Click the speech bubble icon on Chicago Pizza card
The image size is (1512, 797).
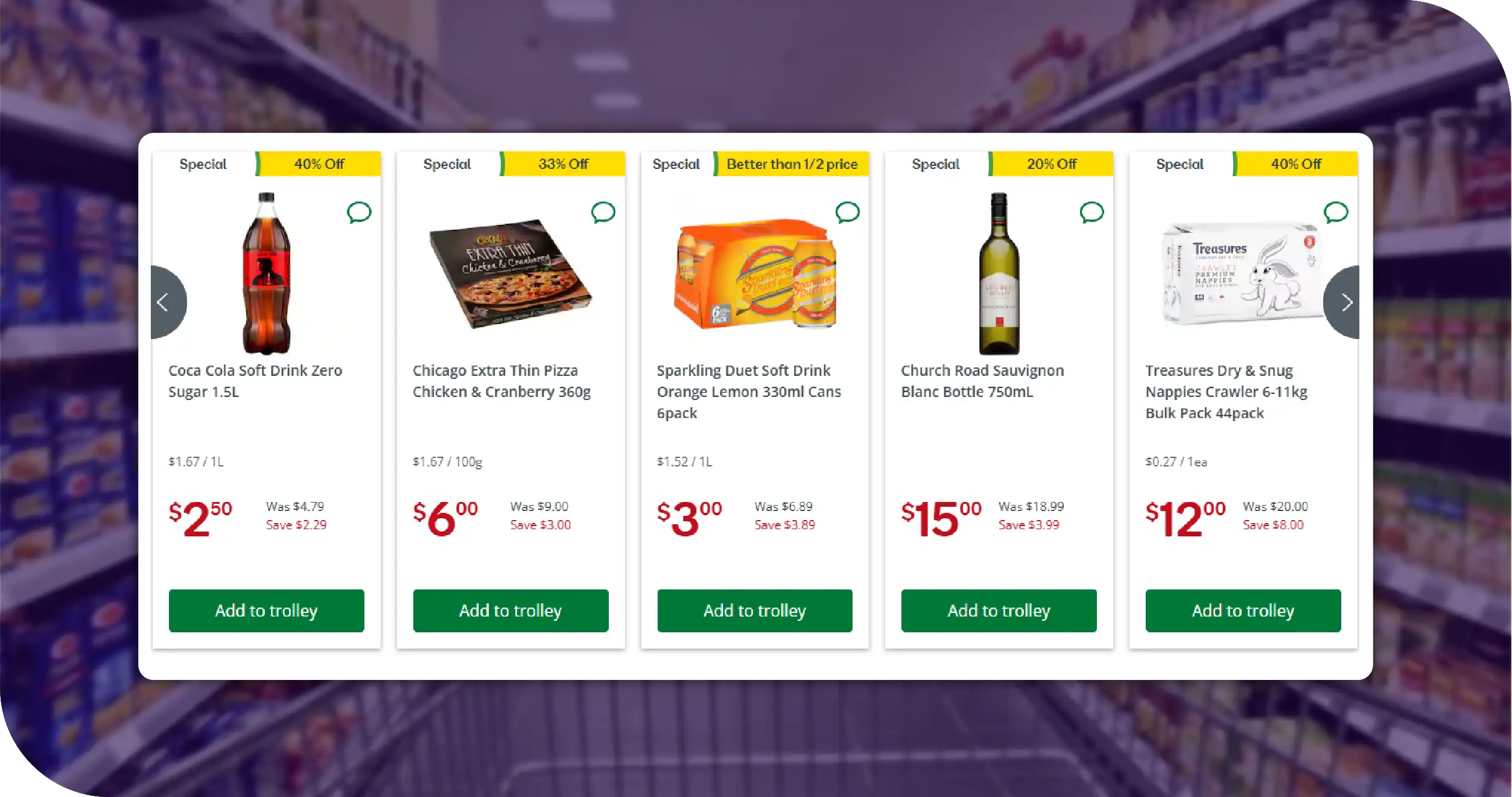pyautogui.click(x=603, y=213)
